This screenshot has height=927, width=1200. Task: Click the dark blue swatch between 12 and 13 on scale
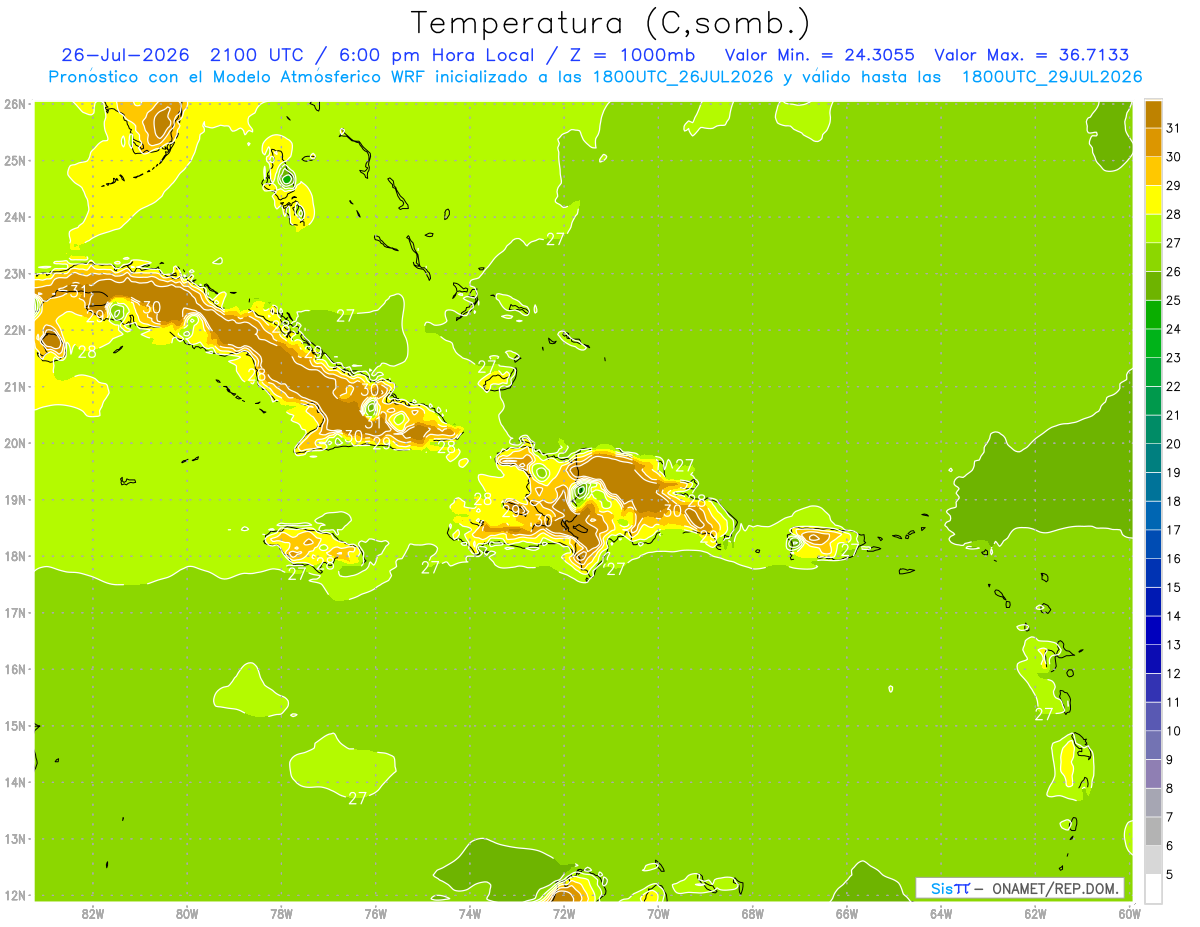1153,659
